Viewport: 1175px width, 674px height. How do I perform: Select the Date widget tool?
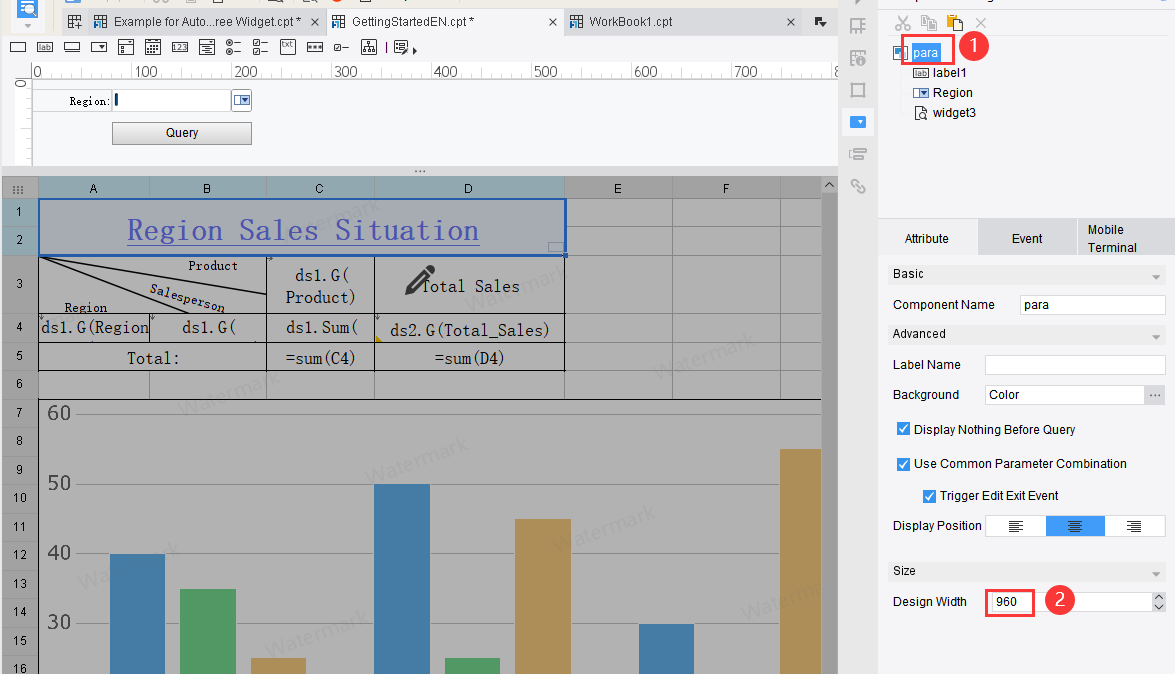[152, 46]
